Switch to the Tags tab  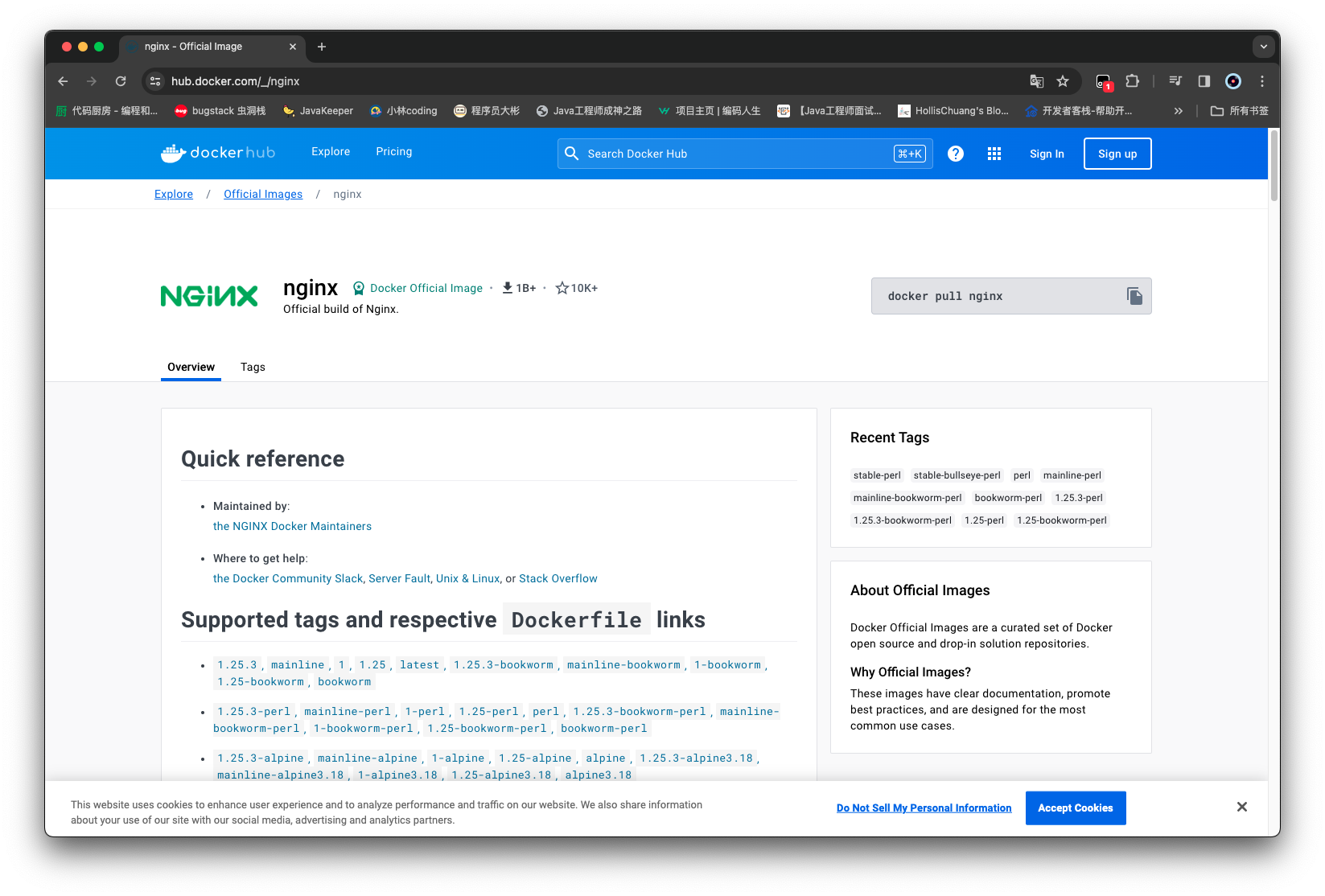coord(253,367)
